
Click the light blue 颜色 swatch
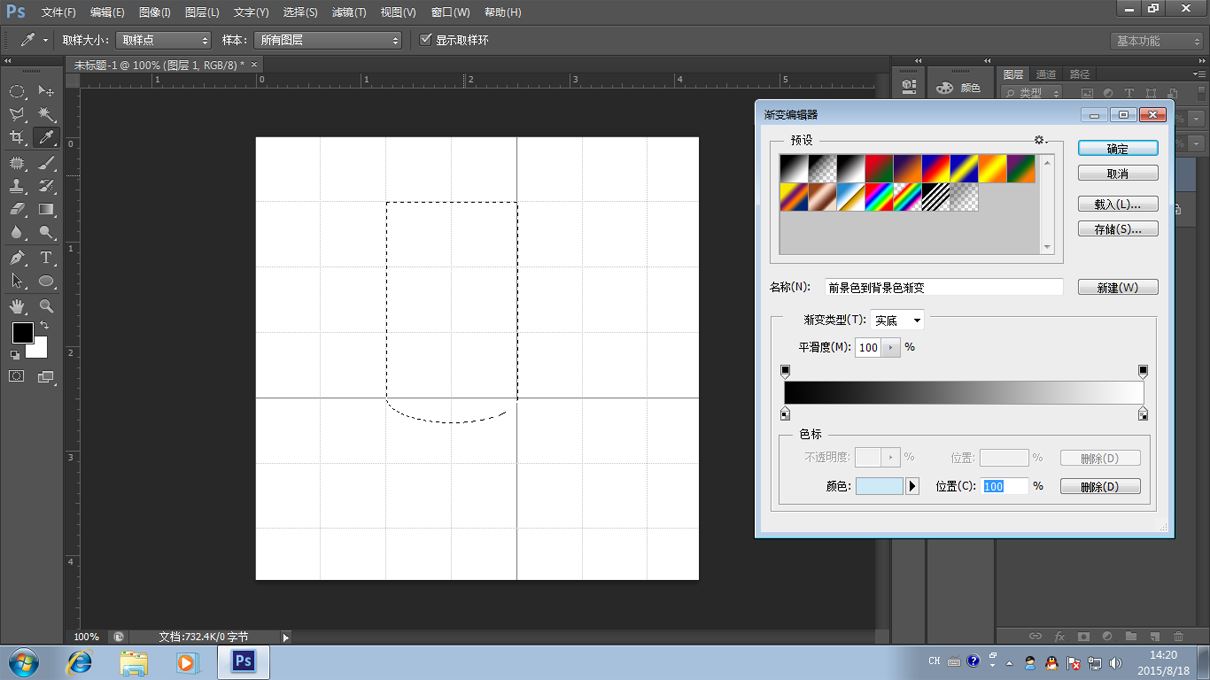pyautogui.click(x=879, y=487)
